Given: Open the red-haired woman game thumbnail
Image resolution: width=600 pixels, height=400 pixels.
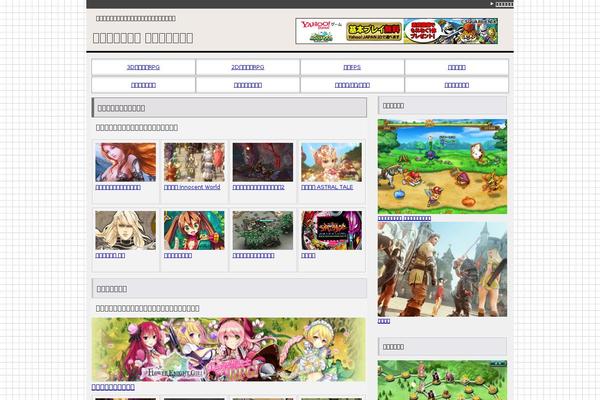Looking at the screenshot, I should pyautogui.click(x=126, y=162).
